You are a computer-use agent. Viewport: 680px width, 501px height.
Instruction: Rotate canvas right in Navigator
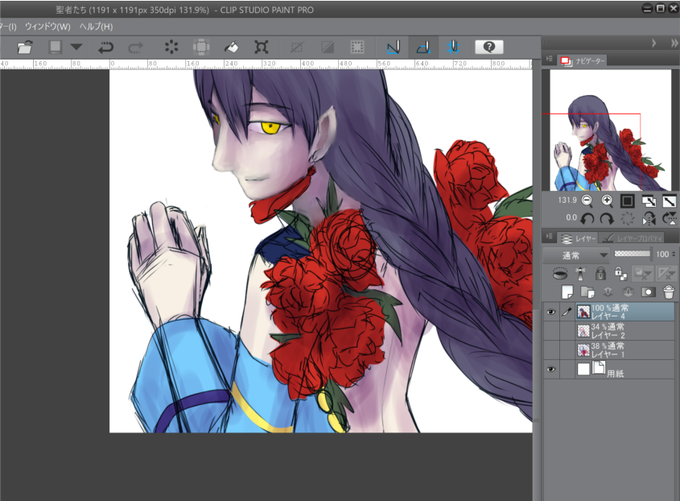[607, 219]
